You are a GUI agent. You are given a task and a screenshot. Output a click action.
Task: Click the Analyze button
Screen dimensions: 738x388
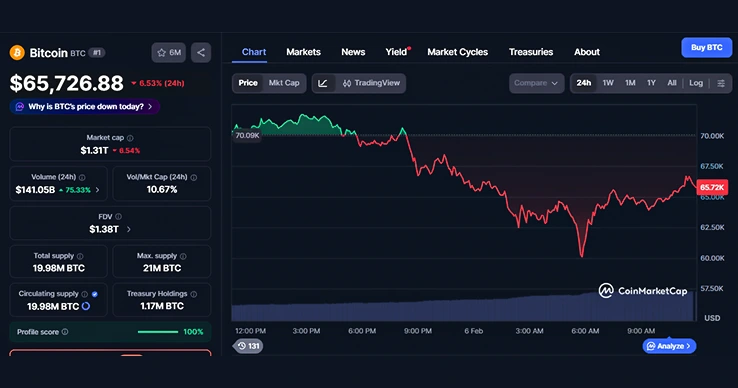[669, 346]
